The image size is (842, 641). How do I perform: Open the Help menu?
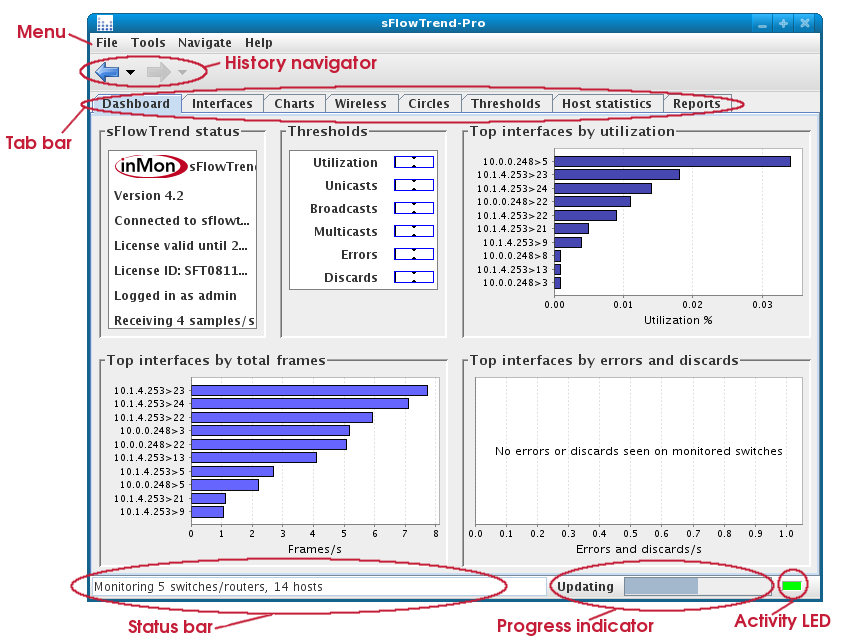pyautogui.click(x=259, y=42)
